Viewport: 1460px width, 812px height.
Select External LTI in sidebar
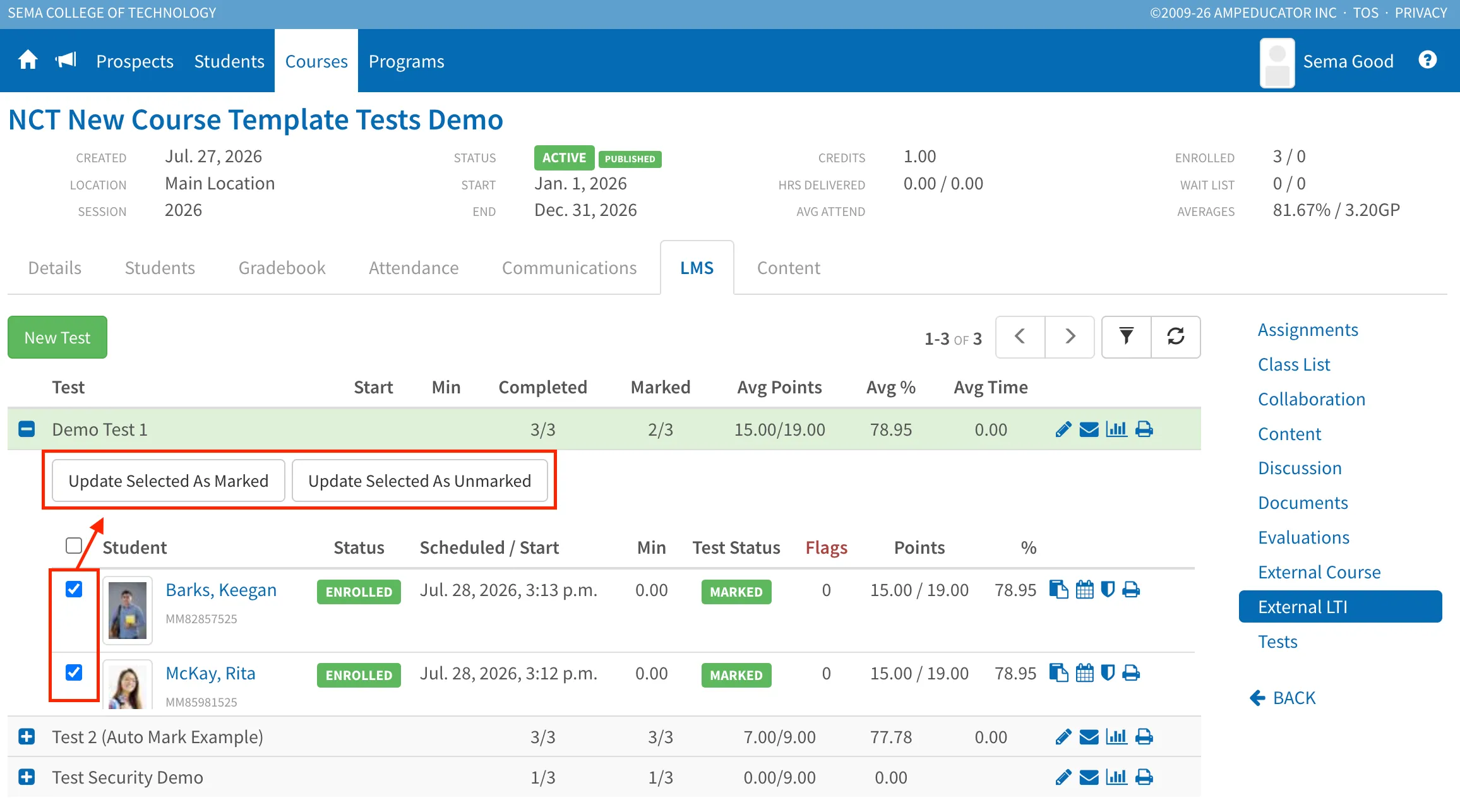tap(1341, 607)
